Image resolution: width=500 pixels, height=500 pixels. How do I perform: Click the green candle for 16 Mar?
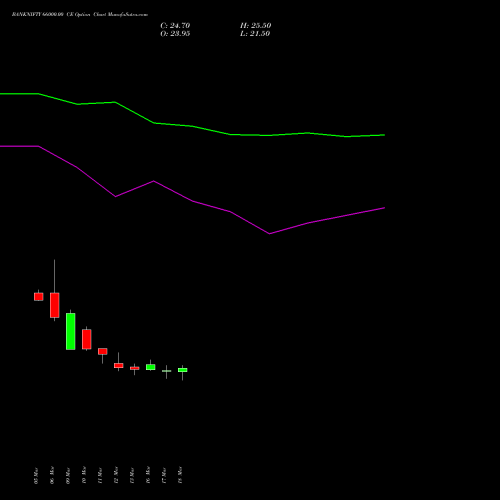(151, 367)
